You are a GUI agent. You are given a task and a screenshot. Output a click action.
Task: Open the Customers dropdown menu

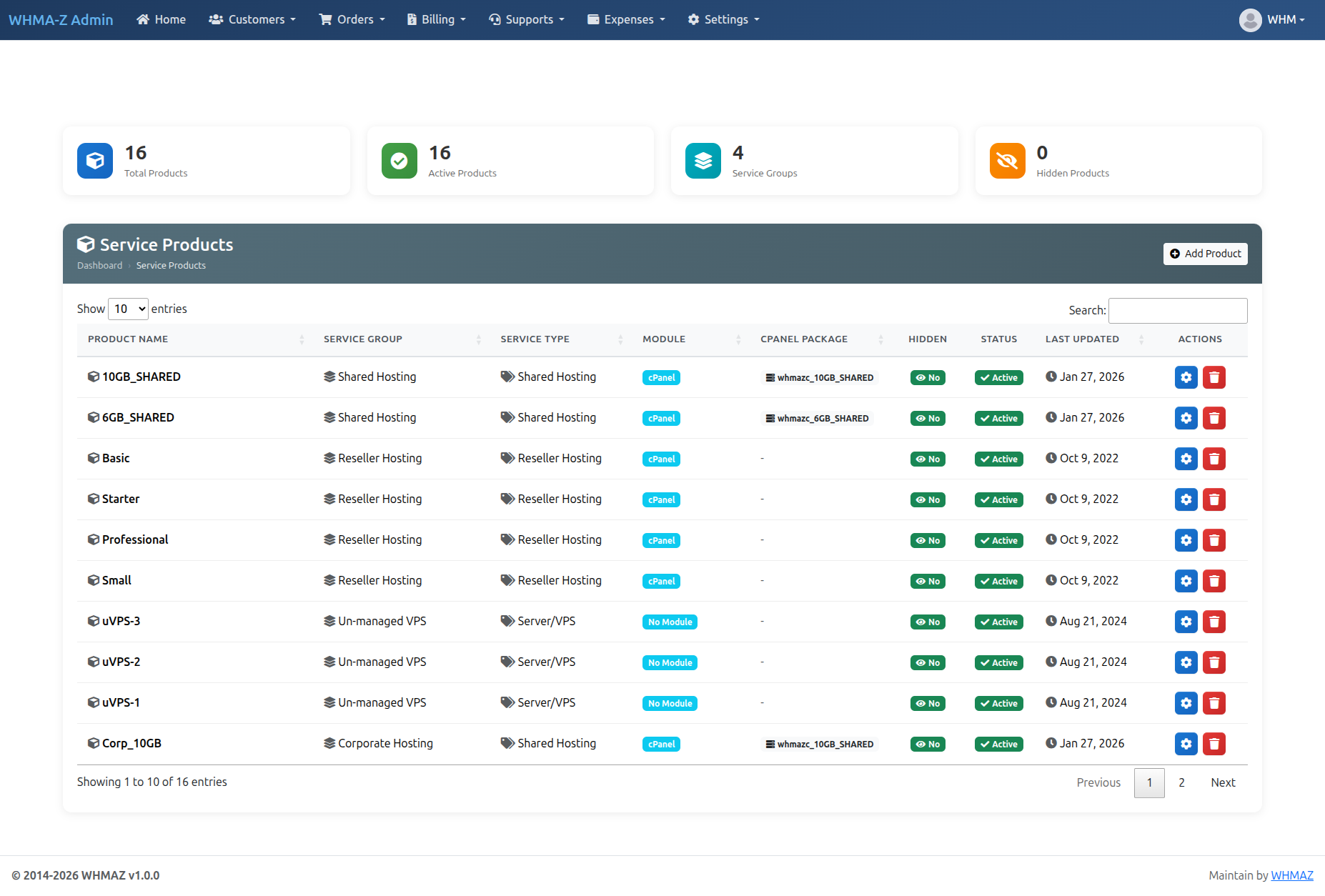[252, 19]
